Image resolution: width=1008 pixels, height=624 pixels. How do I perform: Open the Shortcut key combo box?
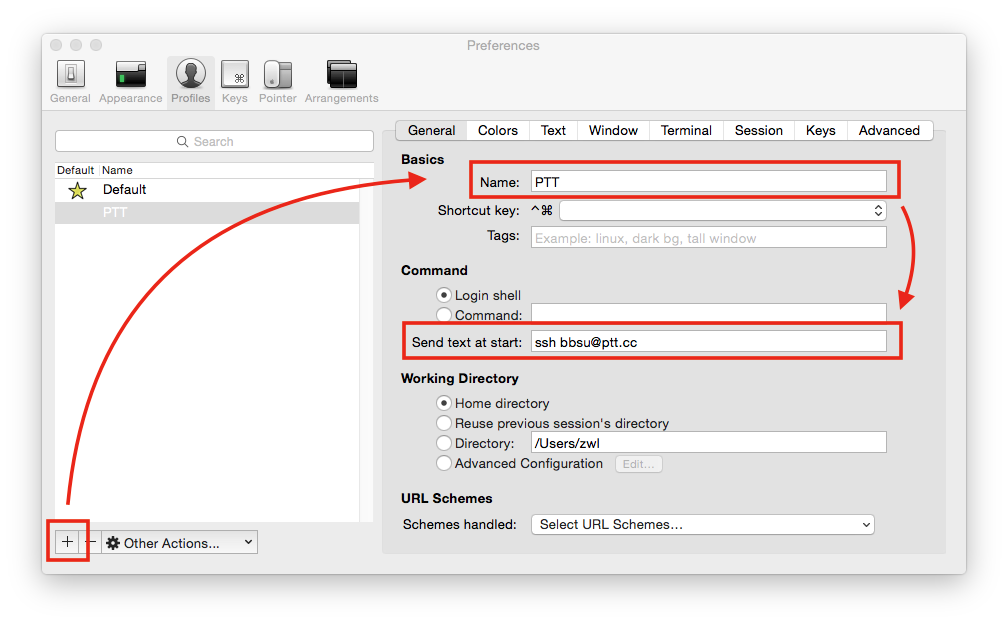722,210
